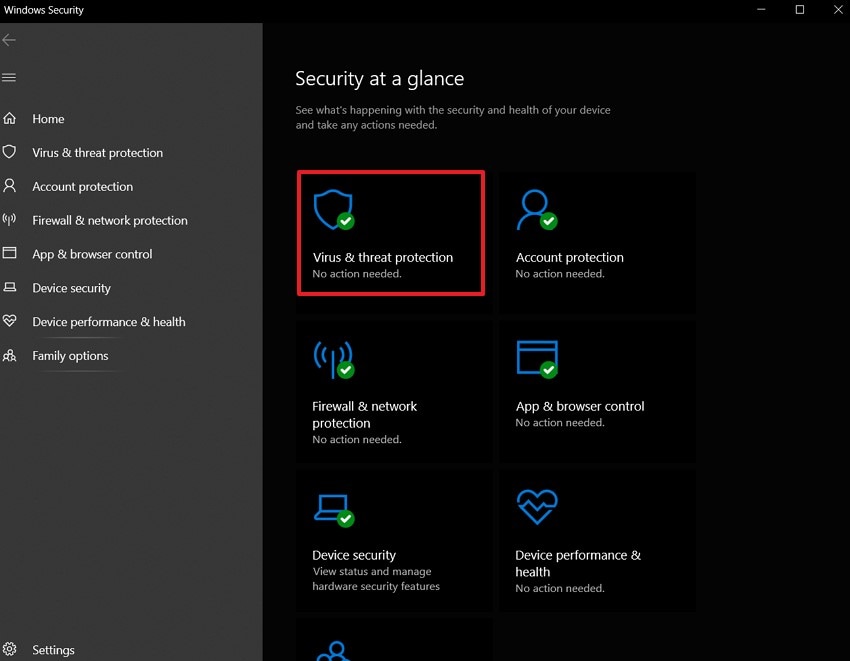The height and width of the screenshot is (661, 850).
Task: Click the window icon for App & browser control
Action: click(x=10, y=254)
